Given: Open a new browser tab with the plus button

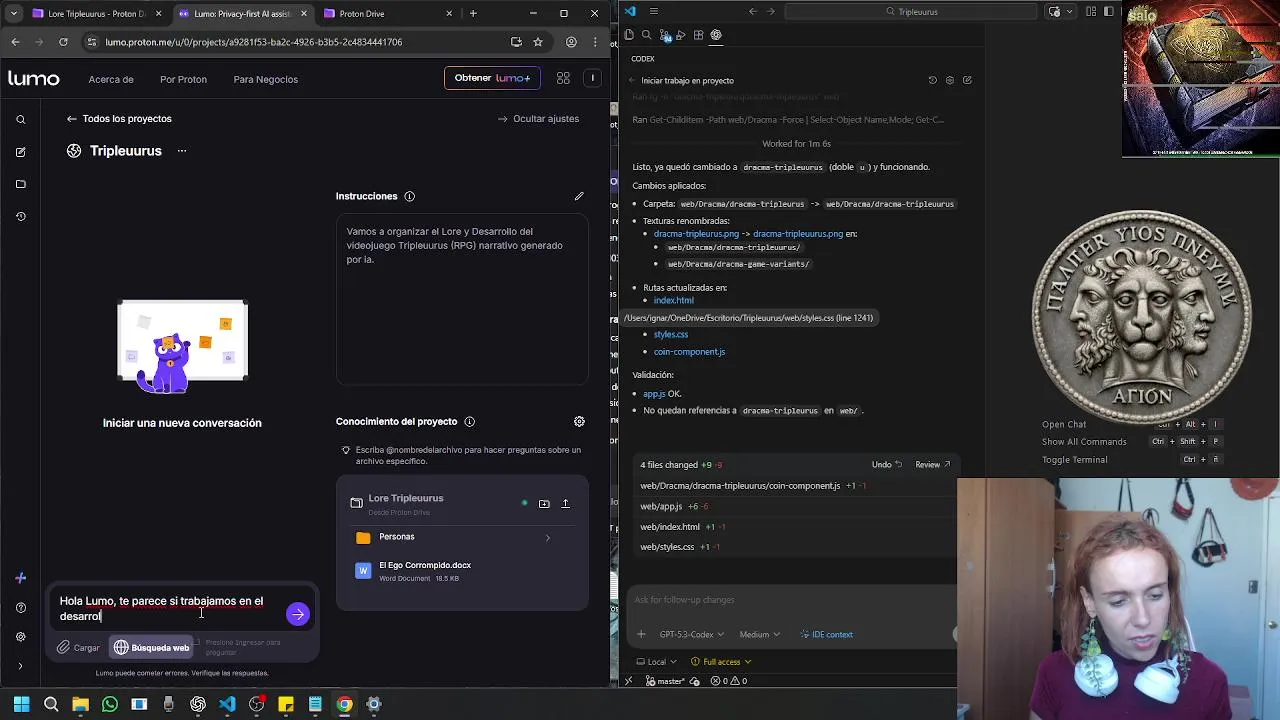Looking at the screenshot, I should 473,14.
